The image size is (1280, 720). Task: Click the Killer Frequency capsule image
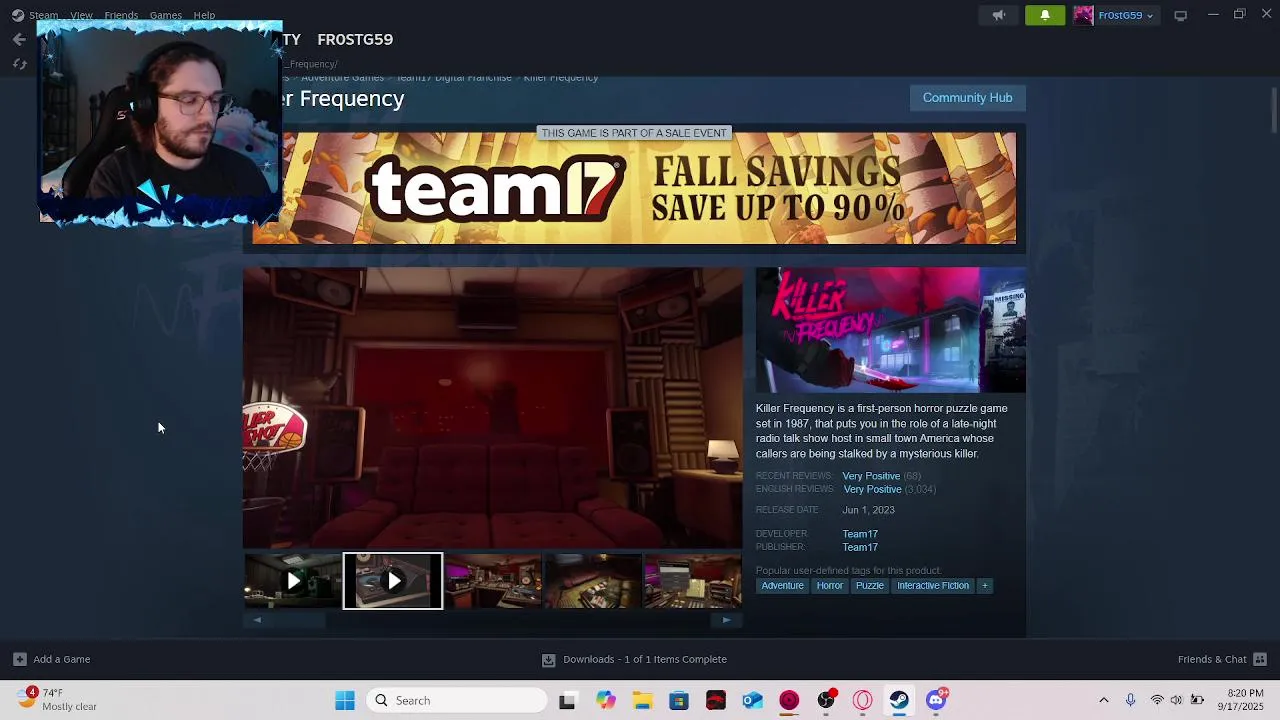[x=890, y=329]
